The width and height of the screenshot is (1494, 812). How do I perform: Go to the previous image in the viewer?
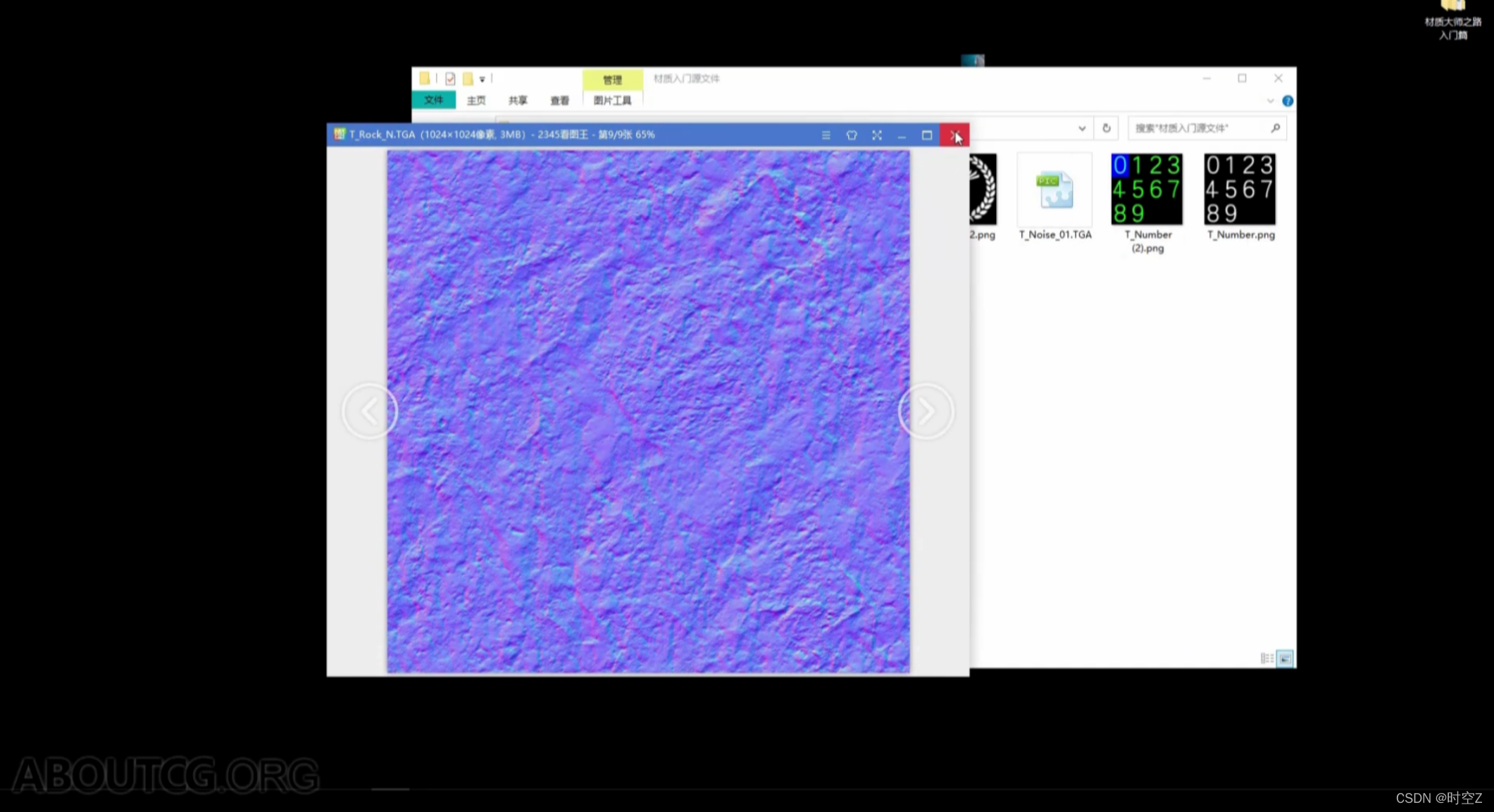tap(370, 411)
